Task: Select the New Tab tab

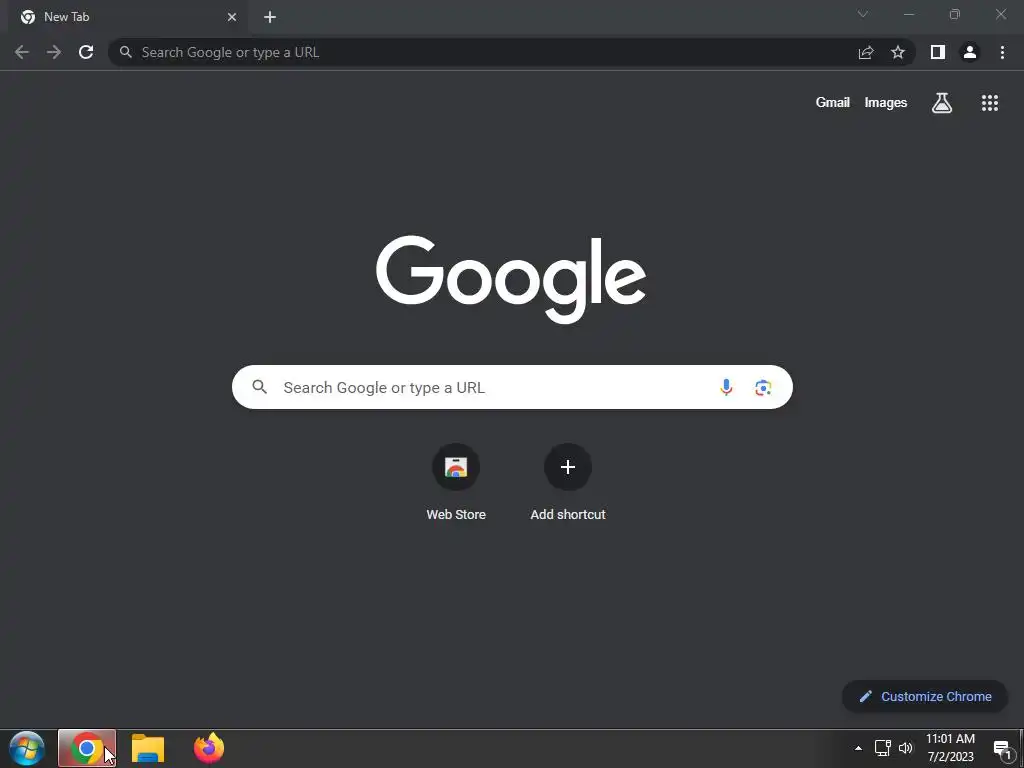Action: pyautogui.click(x=128, y=17)
